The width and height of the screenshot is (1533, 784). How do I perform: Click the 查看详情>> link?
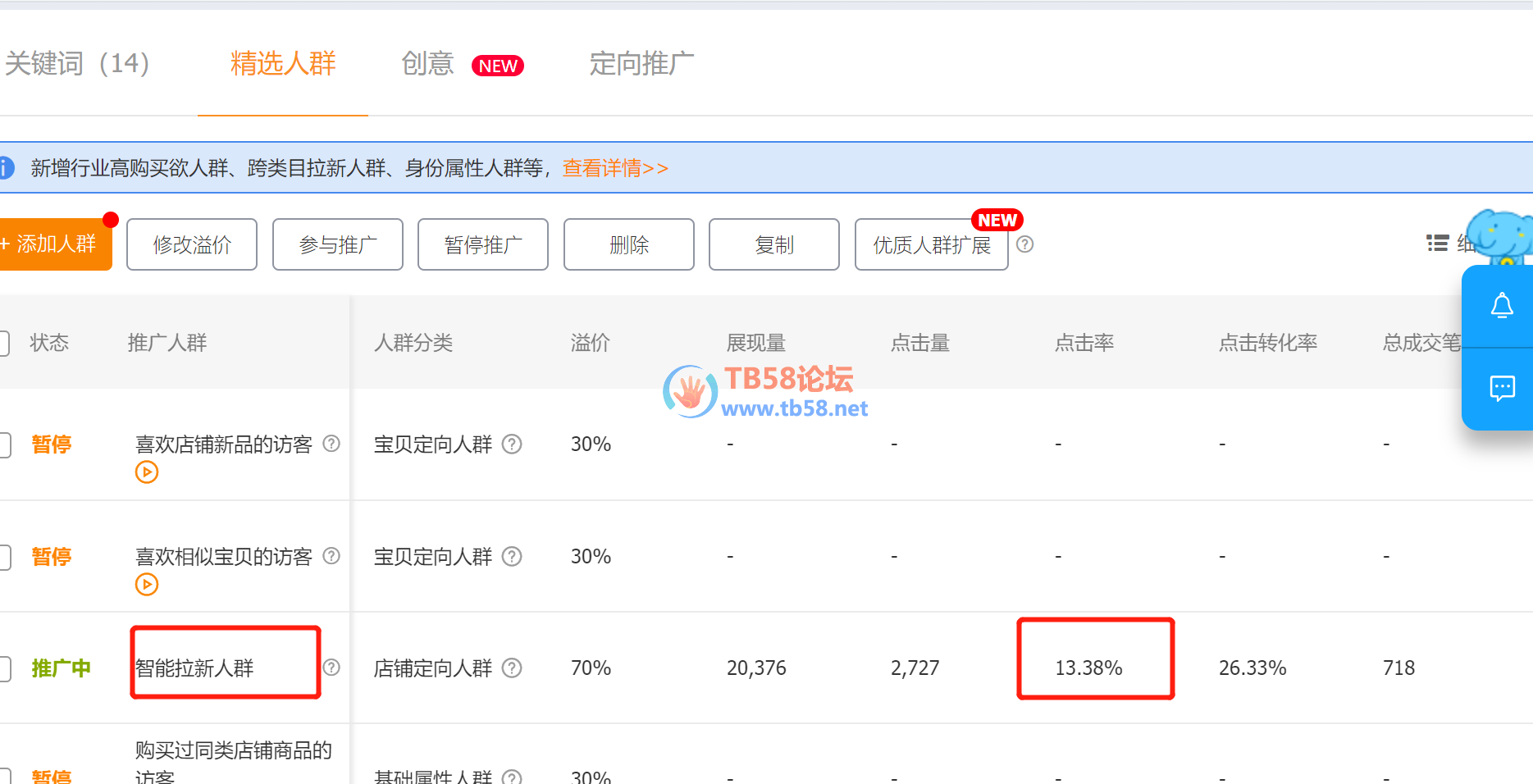click(615, 168)
